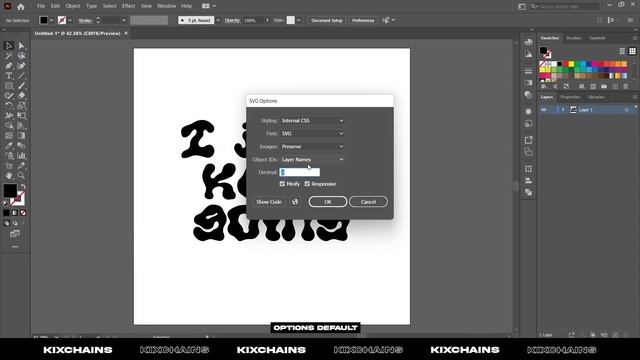Select the Direct Selection tool
The height and width of the screenshot is (360, 640).
(21, 46)
